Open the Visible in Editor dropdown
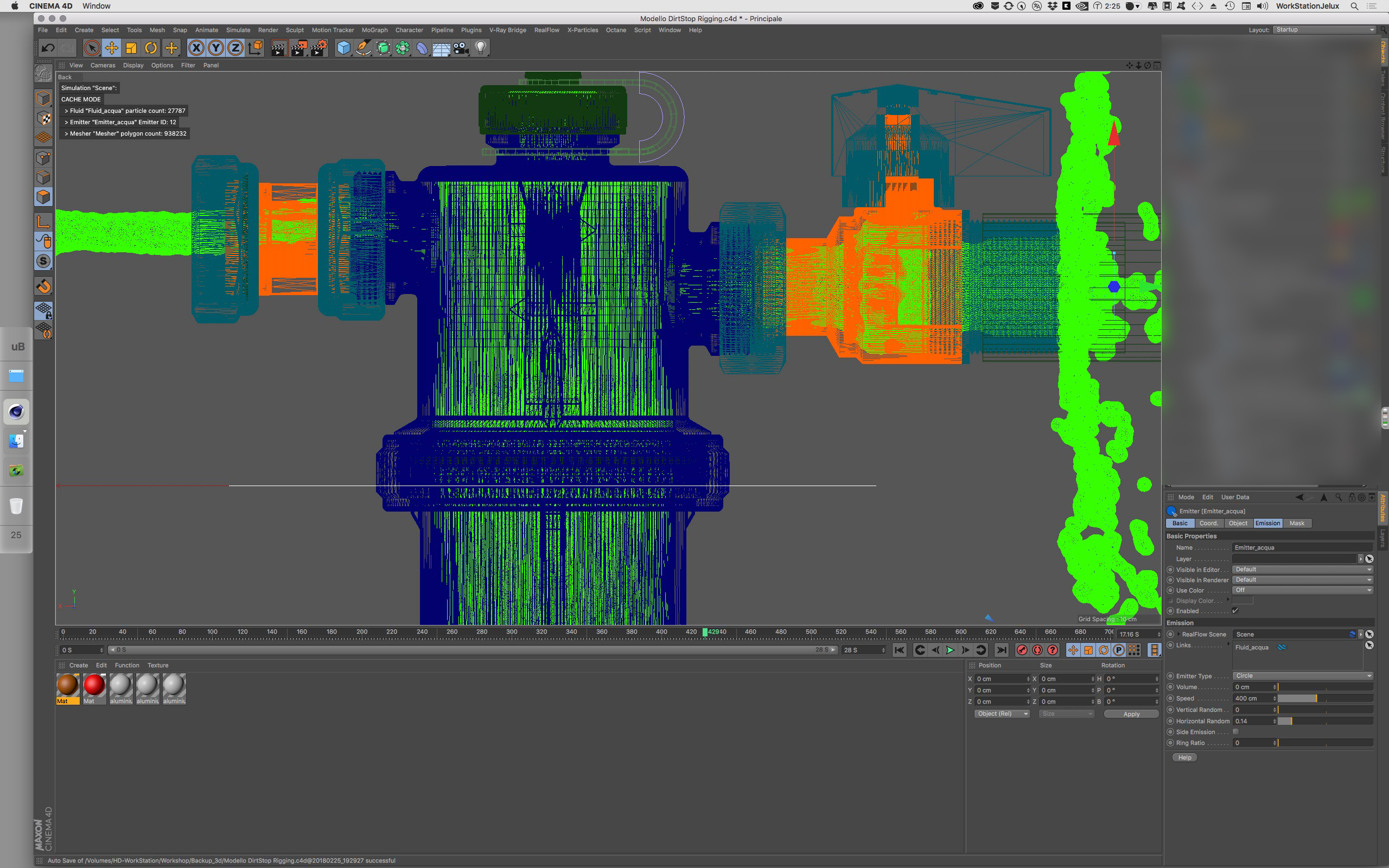The image size is (1389, 868). coord(1302,570)
